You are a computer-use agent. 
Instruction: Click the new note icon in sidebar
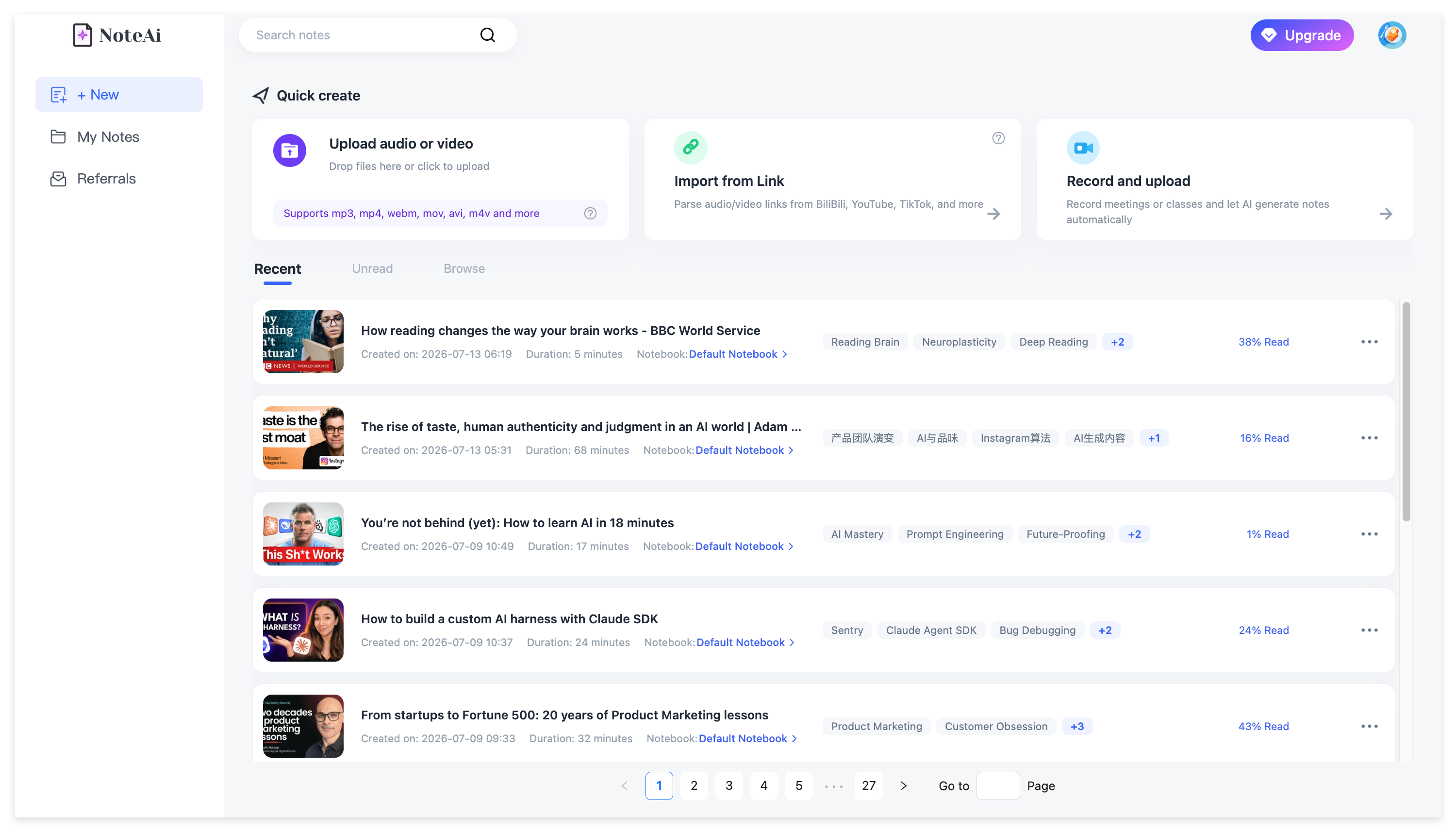click(58, 95)
